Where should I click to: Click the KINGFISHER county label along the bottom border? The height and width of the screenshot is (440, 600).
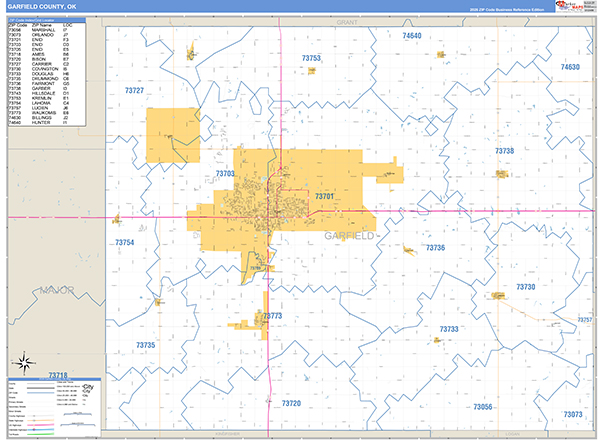(227, 434)
